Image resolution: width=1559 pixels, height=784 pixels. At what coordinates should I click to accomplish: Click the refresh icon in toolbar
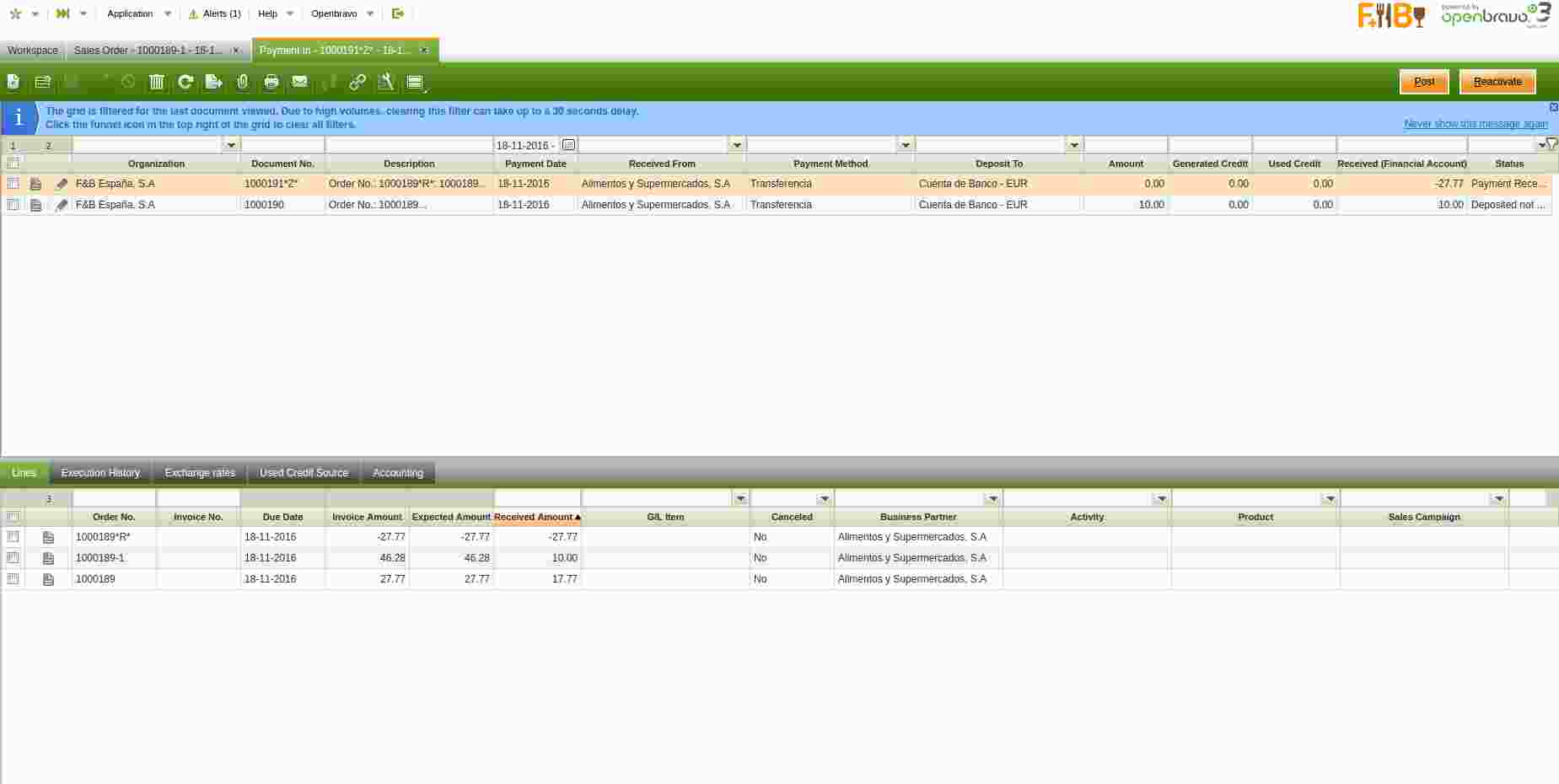pyautogui.click(x=185, y=82)
